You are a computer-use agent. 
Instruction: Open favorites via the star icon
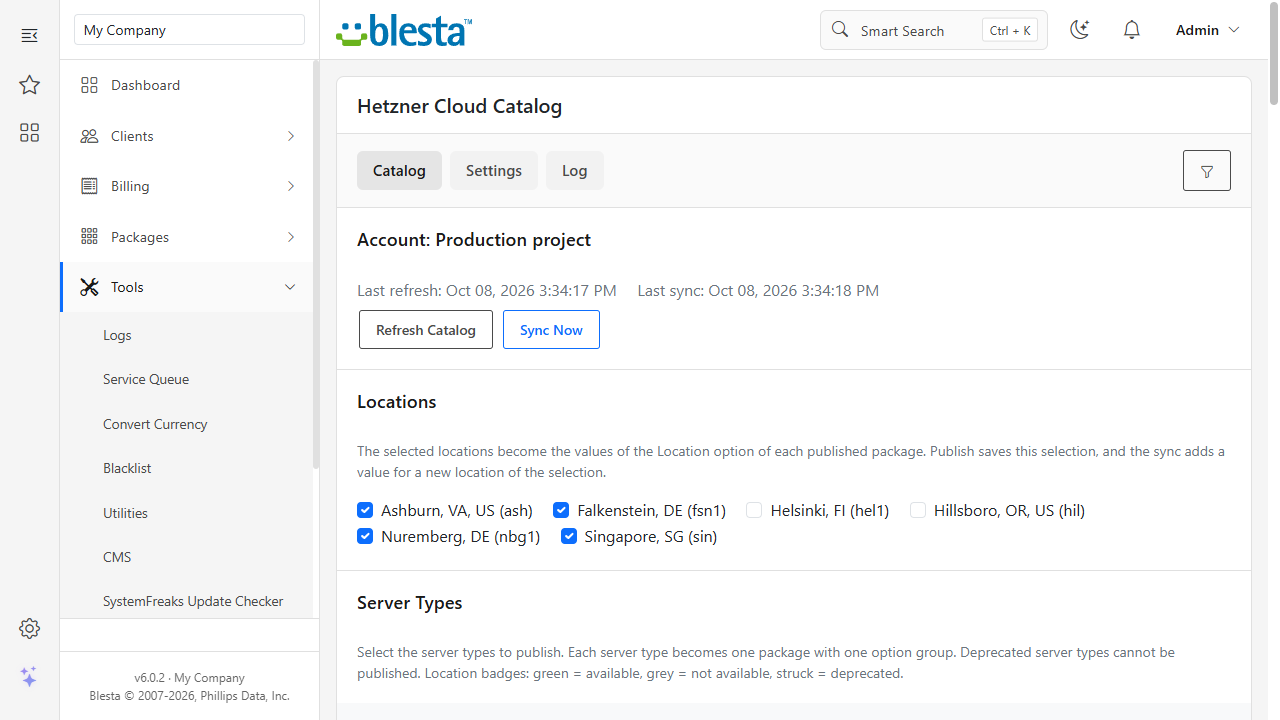29,85
